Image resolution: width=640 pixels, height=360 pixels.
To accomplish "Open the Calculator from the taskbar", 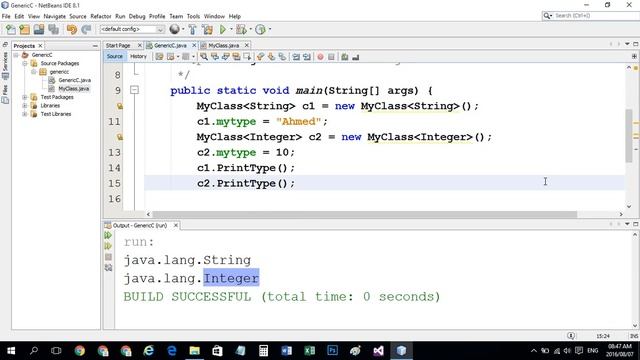I will point(263,351).
